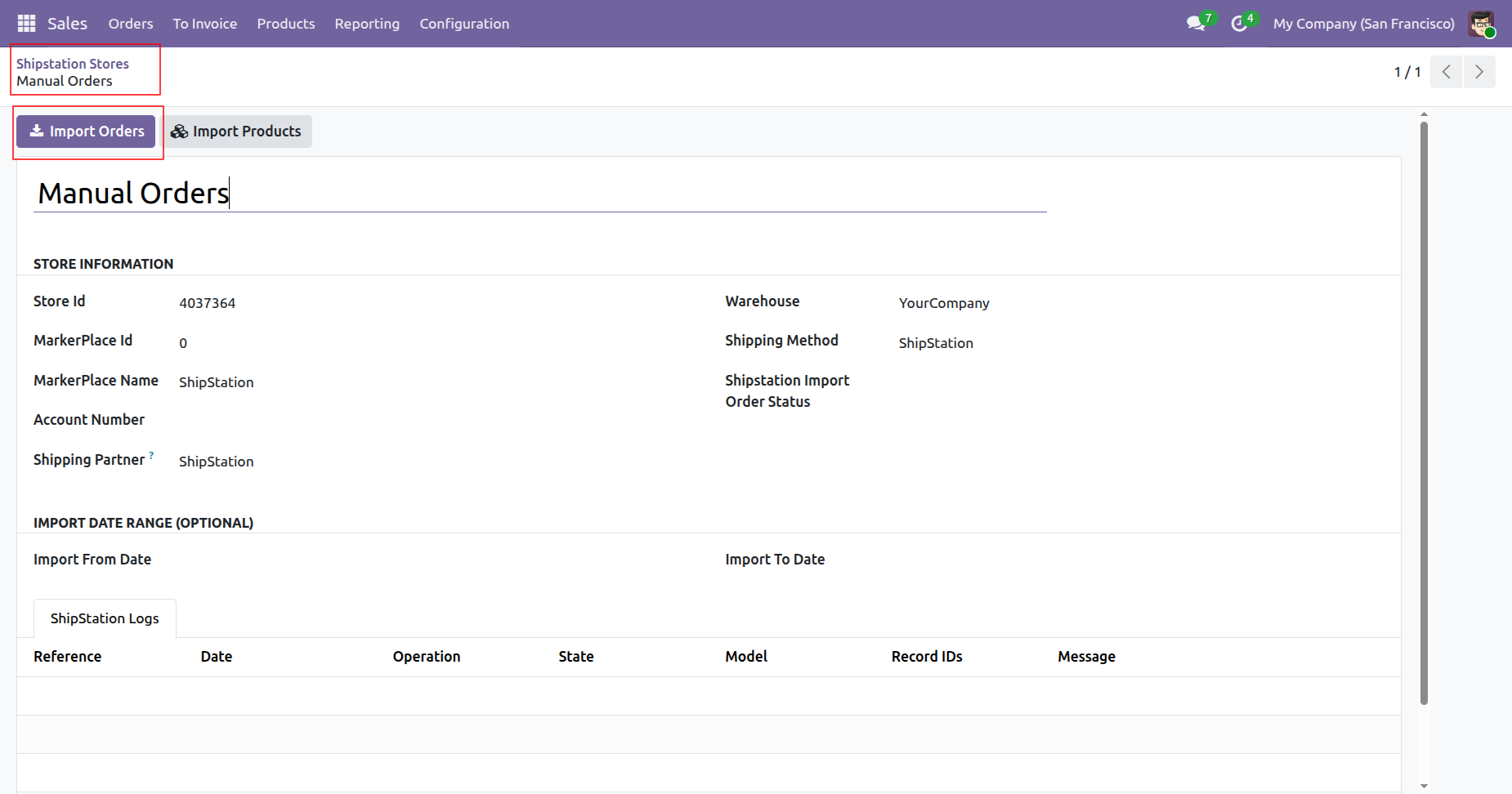Sort logs by Model column
Viewport: 1512px width, 794px height.
tap(746, 657)
